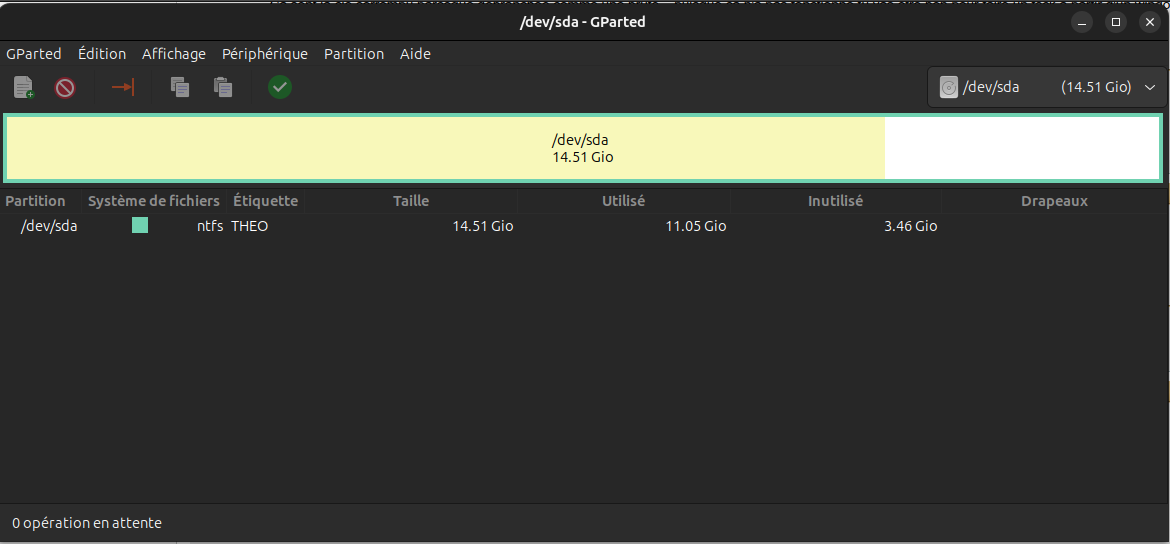
Task: Select the unused white area of disk graphic
Action: coord(1022,148)
